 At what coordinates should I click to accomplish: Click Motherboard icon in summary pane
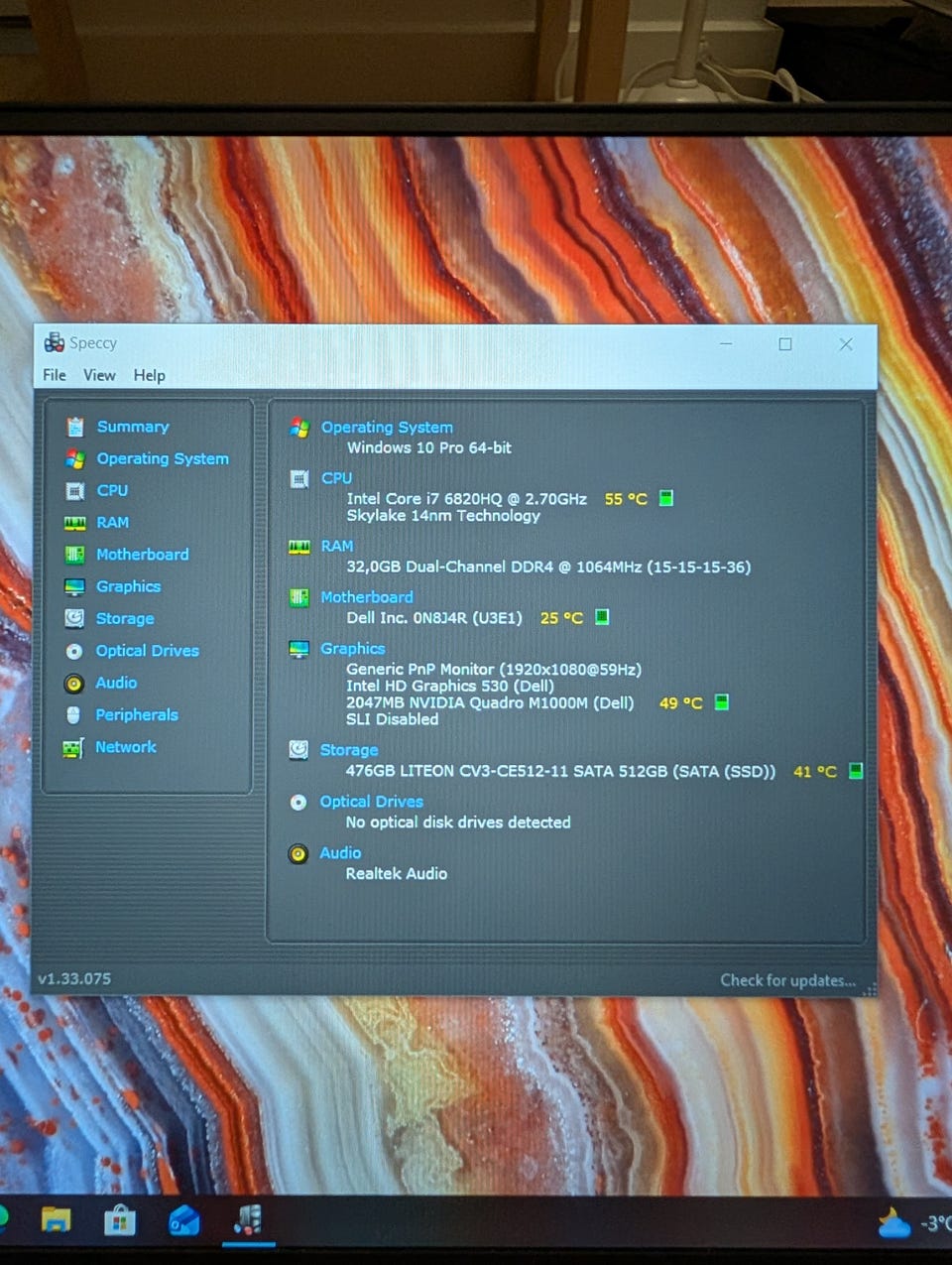tap(298, 597)
